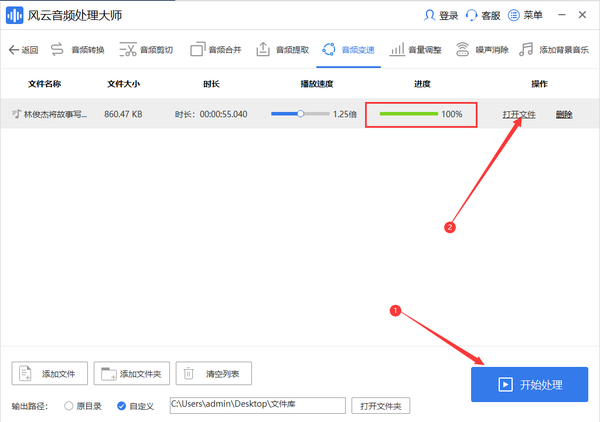Screen dimensions: 600x422
Task: Click the scissors icon for 音频剪切
Action: (x=128, y=49)
